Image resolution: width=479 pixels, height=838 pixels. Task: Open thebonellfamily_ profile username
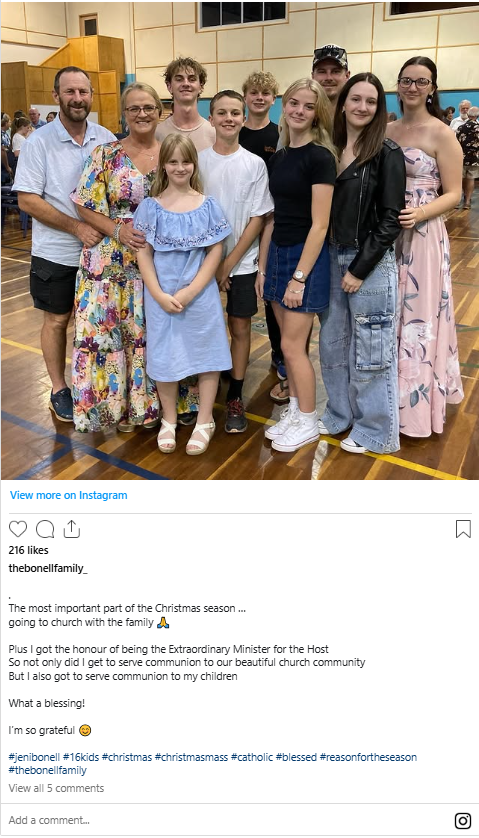48,569
